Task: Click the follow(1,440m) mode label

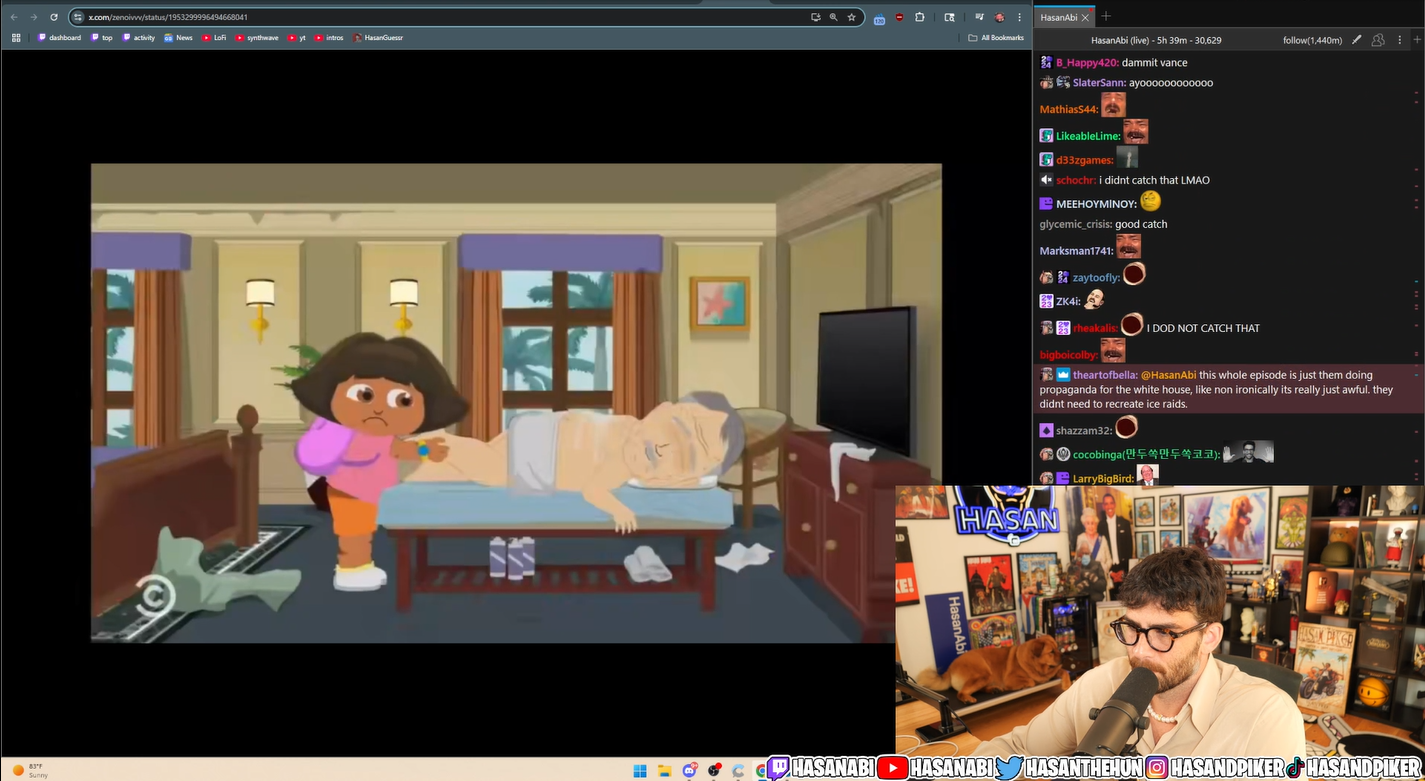Action: [1312, 40]
